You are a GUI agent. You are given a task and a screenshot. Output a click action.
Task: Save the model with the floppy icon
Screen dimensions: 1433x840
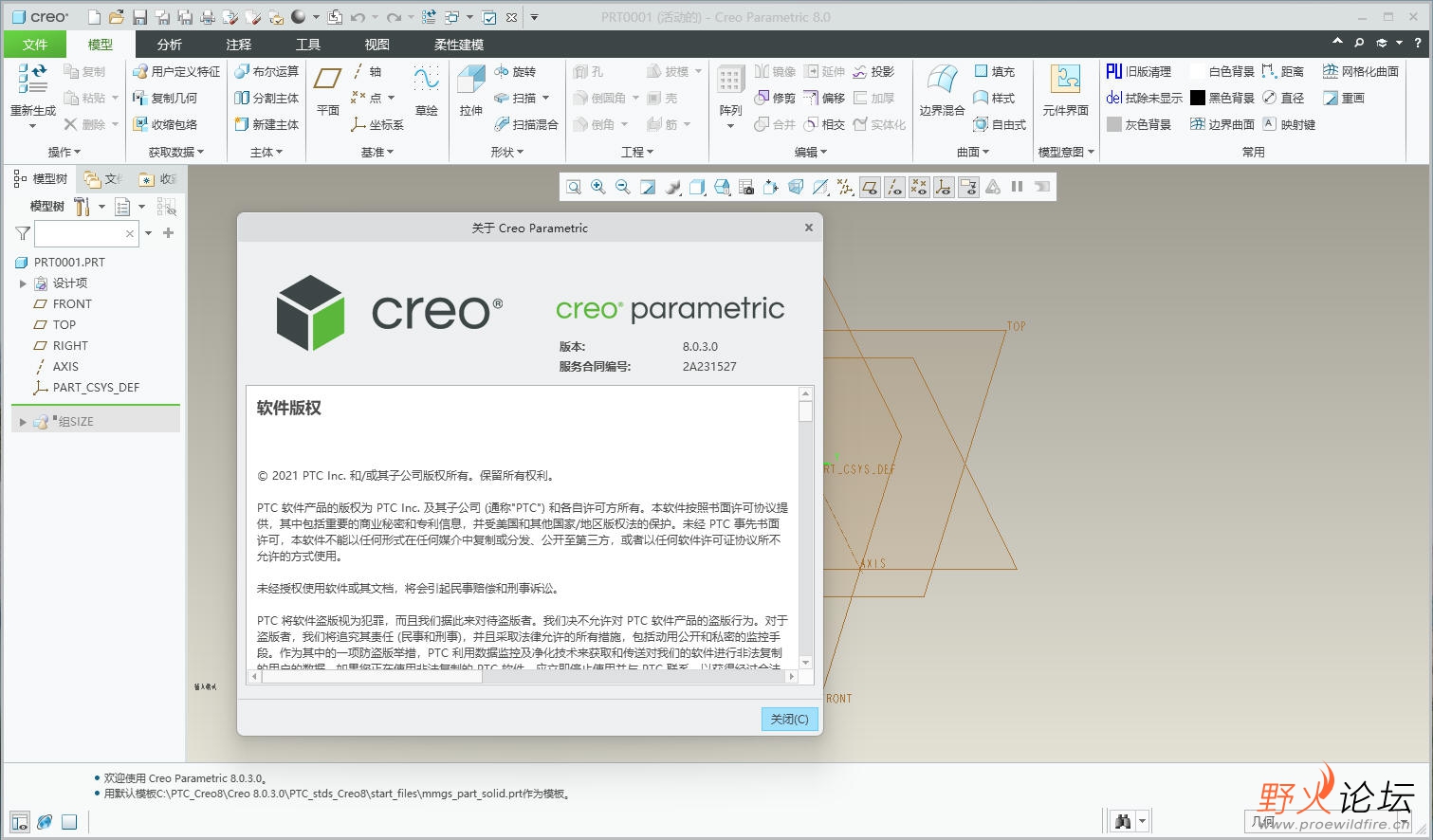tap(139, 17)
